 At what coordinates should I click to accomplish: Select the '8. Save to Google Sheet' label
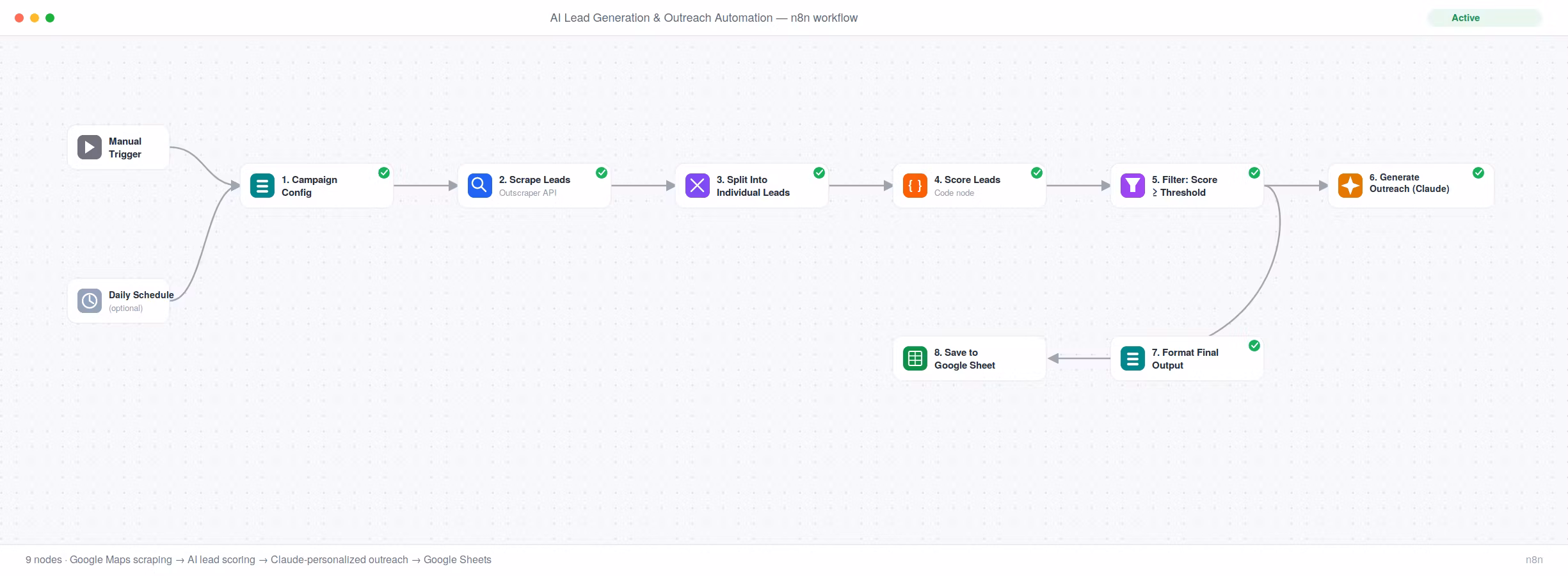(x=964, y=359)
